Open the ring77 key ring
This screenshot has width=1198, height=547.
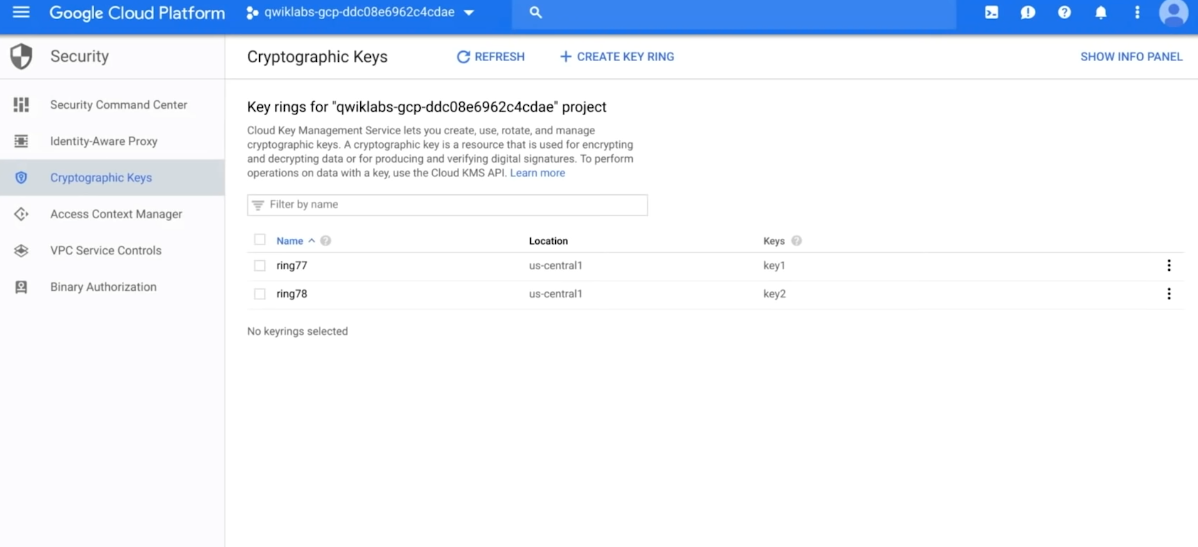pos(292,266)
